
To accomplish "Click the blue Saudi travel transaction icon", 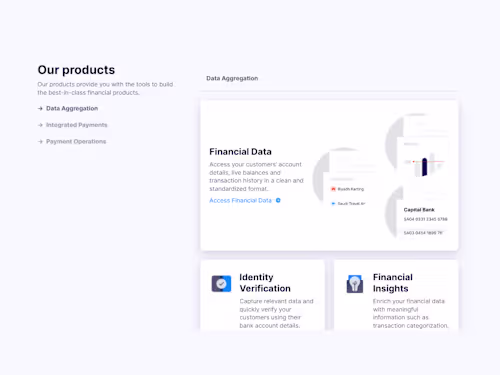I will (x=333, y=203).
